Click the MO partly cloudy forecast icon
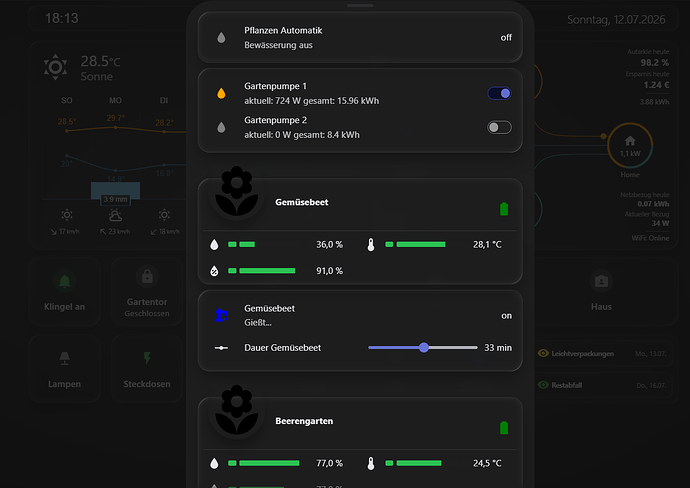The width and height of the screenshot is (690, 488). click(x=115, y=215)
